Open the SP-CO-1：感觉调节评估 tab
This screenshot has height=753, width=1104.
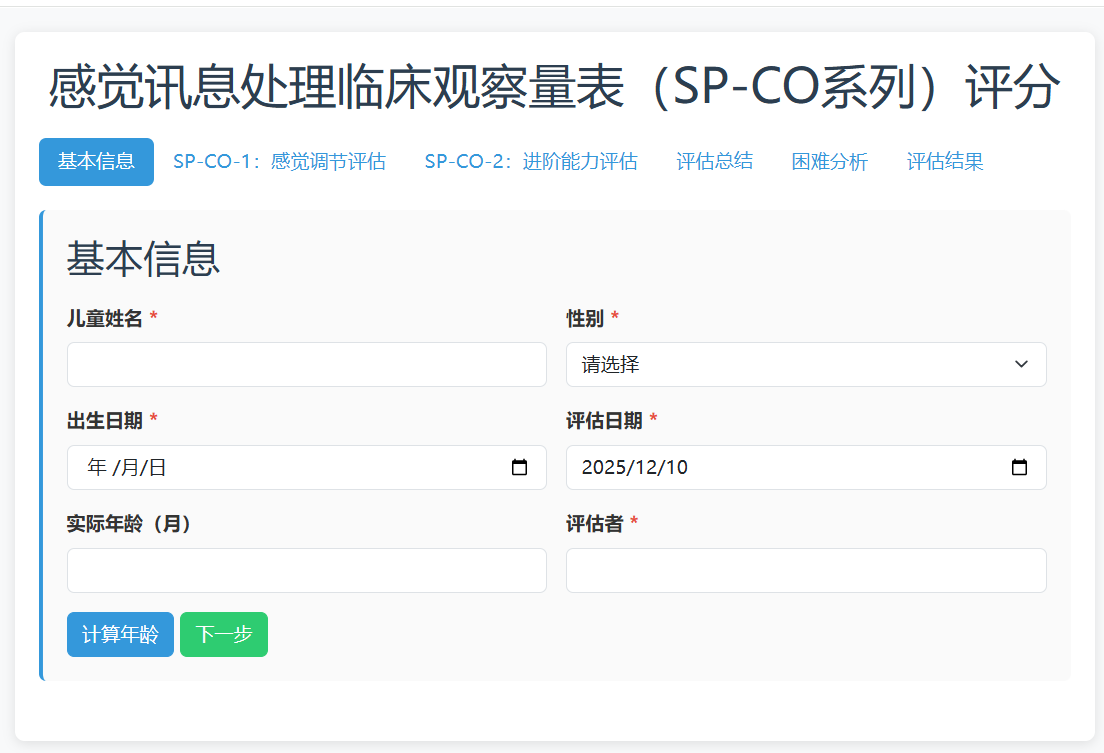[x=279, y=162]
